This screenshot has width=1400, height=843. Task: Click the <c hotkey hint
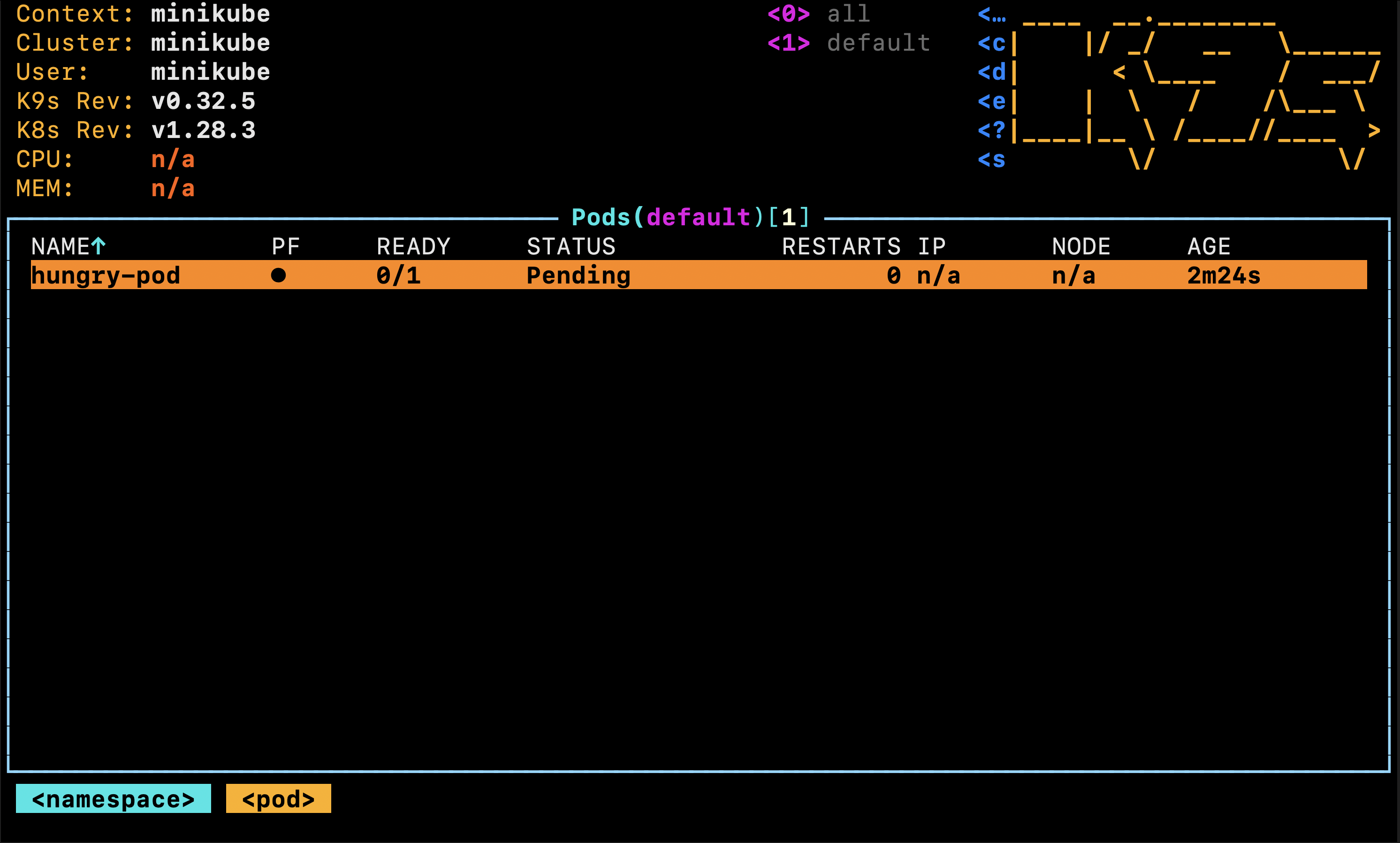[991, 43]
